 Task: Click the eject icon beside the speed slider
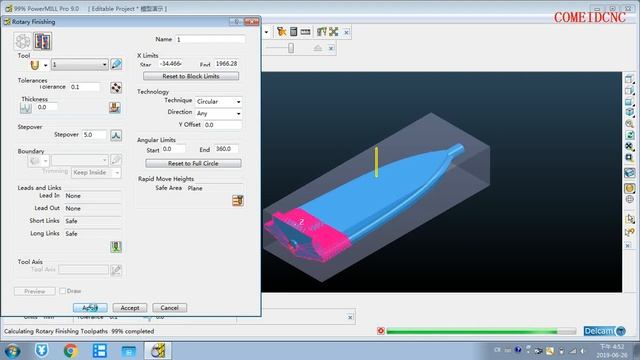318,48
